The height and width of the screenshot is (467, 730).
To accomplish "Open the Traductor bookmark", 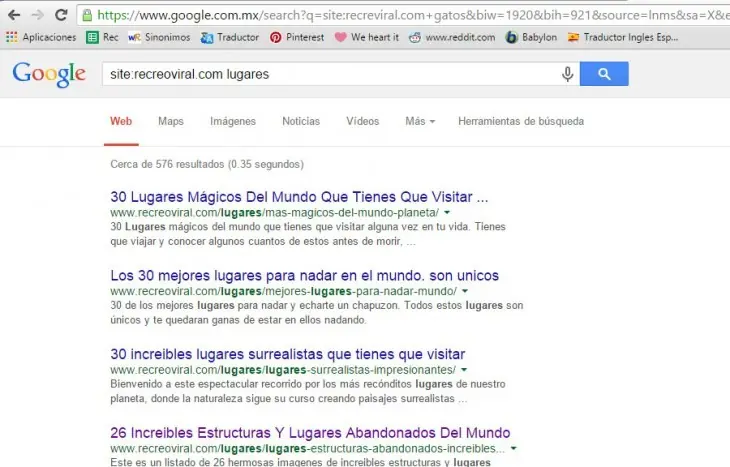I will click(230, 37).
